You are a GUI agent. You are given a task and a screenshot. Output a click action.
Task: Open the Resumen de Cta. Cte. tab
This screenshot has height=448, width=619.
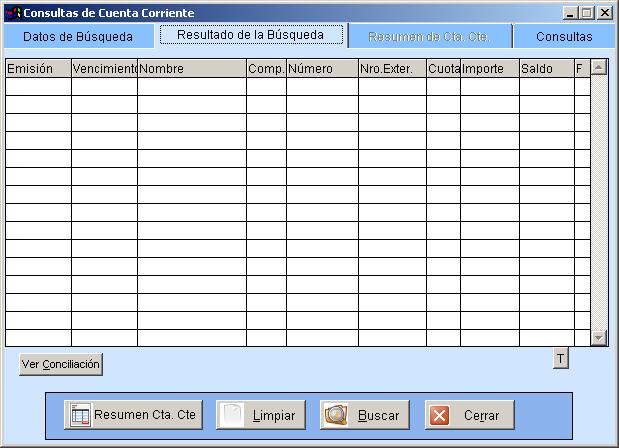428,37
